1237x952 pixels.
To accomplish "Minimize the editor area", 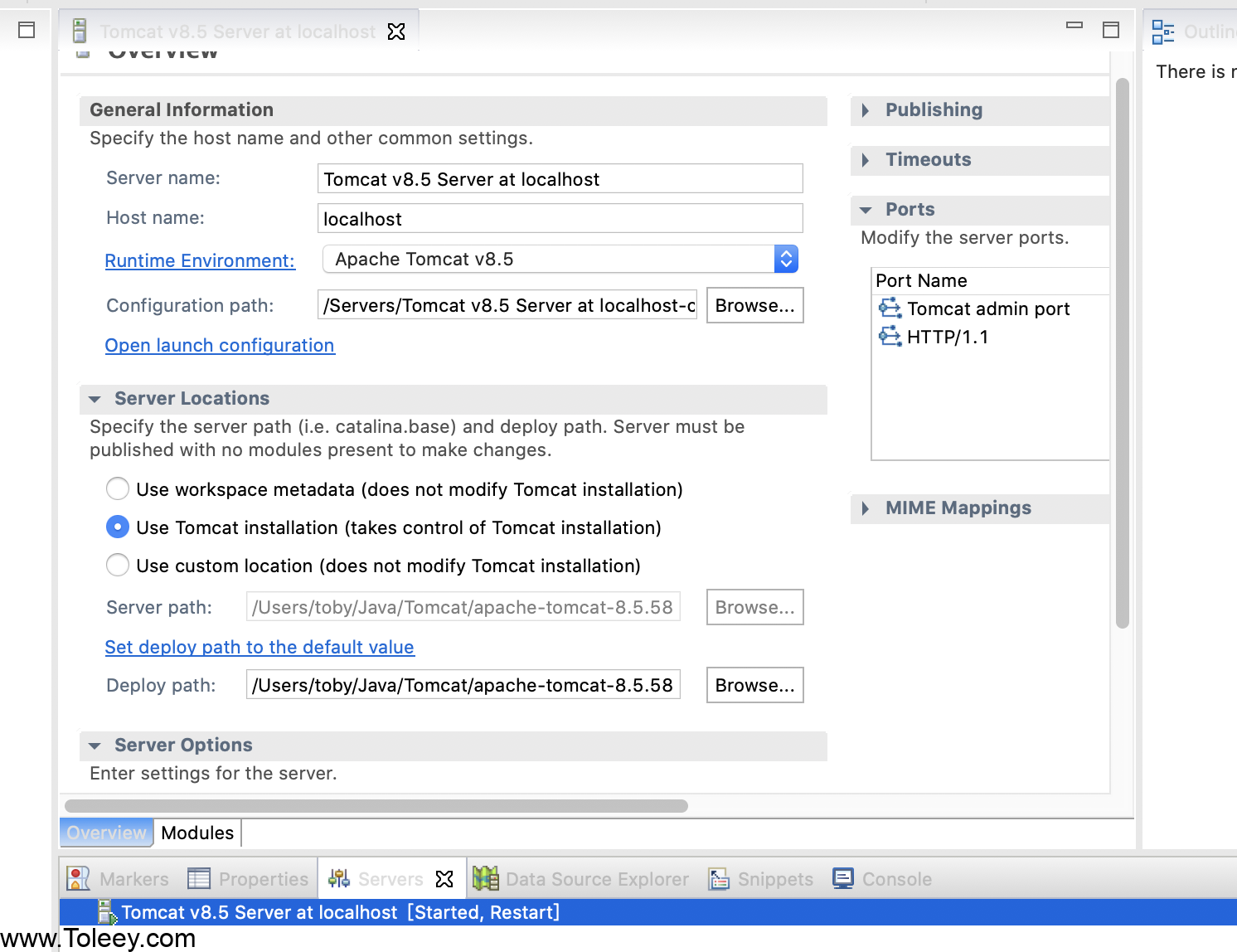I will point(1074,26).
